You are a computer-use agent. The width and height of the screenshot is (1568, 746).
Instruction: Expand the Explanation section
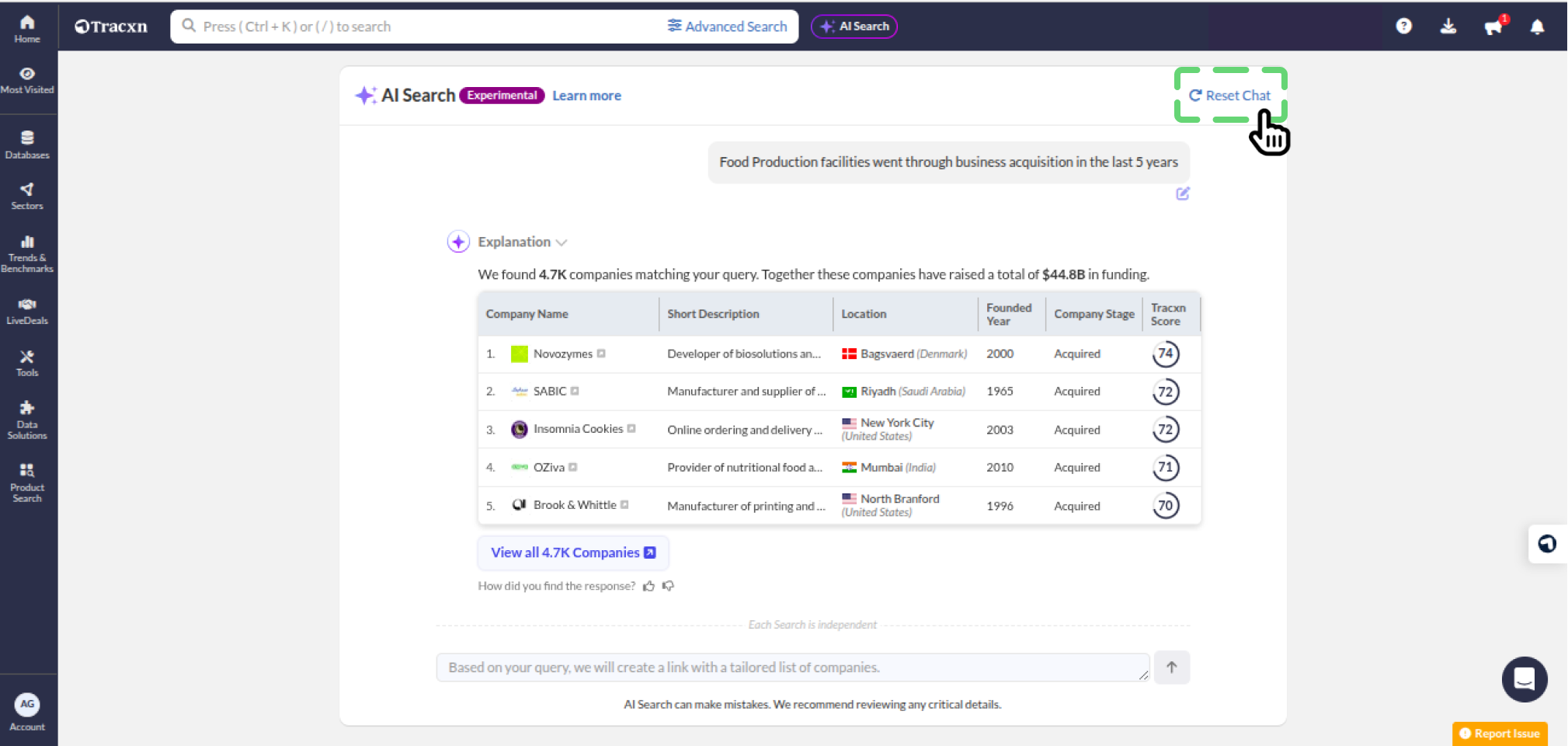(x=522, y=242)
